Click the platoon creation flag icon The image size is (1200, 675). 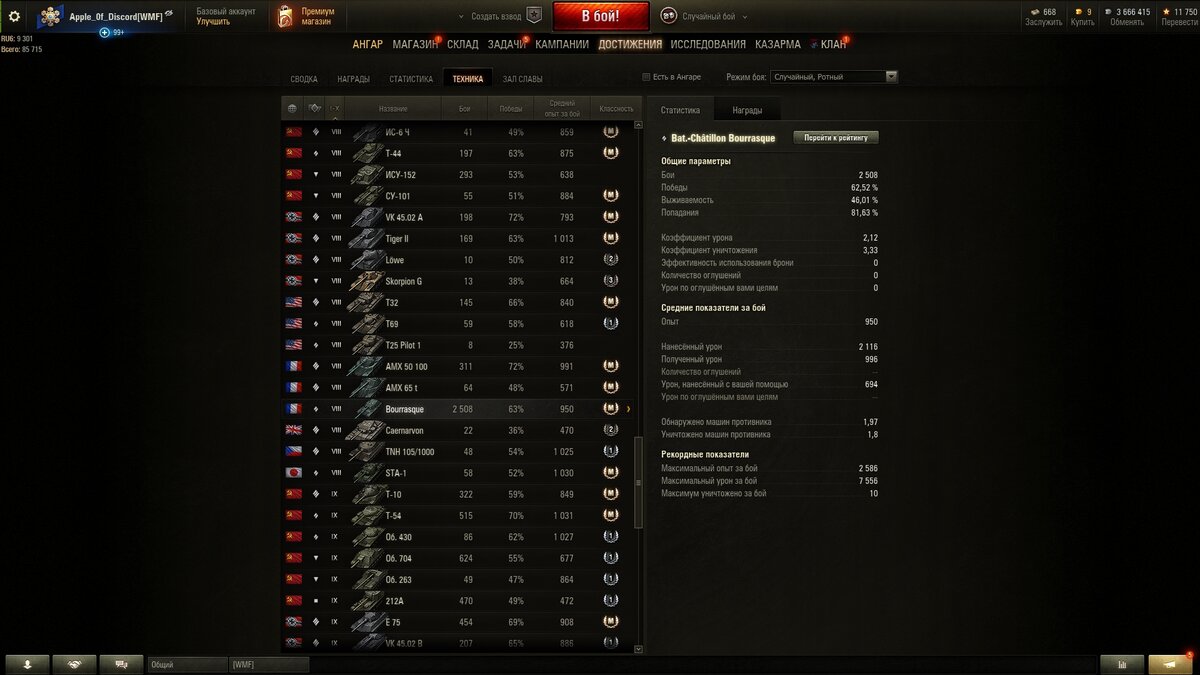click(x=533, y=16)
